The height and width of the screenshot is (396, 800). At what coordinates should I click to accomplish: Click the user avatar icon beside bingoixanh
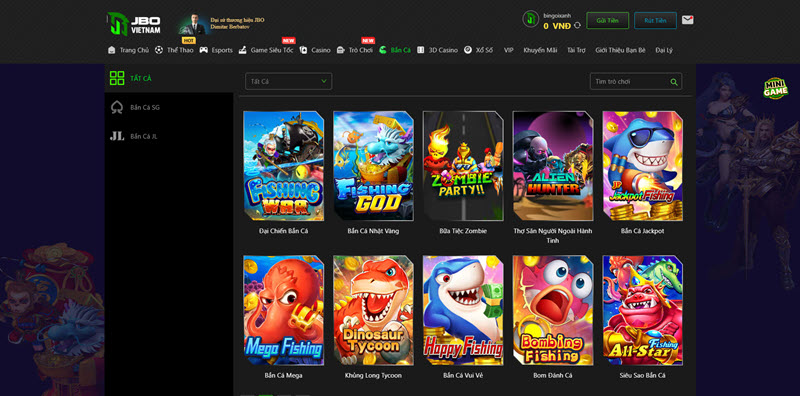531,19
